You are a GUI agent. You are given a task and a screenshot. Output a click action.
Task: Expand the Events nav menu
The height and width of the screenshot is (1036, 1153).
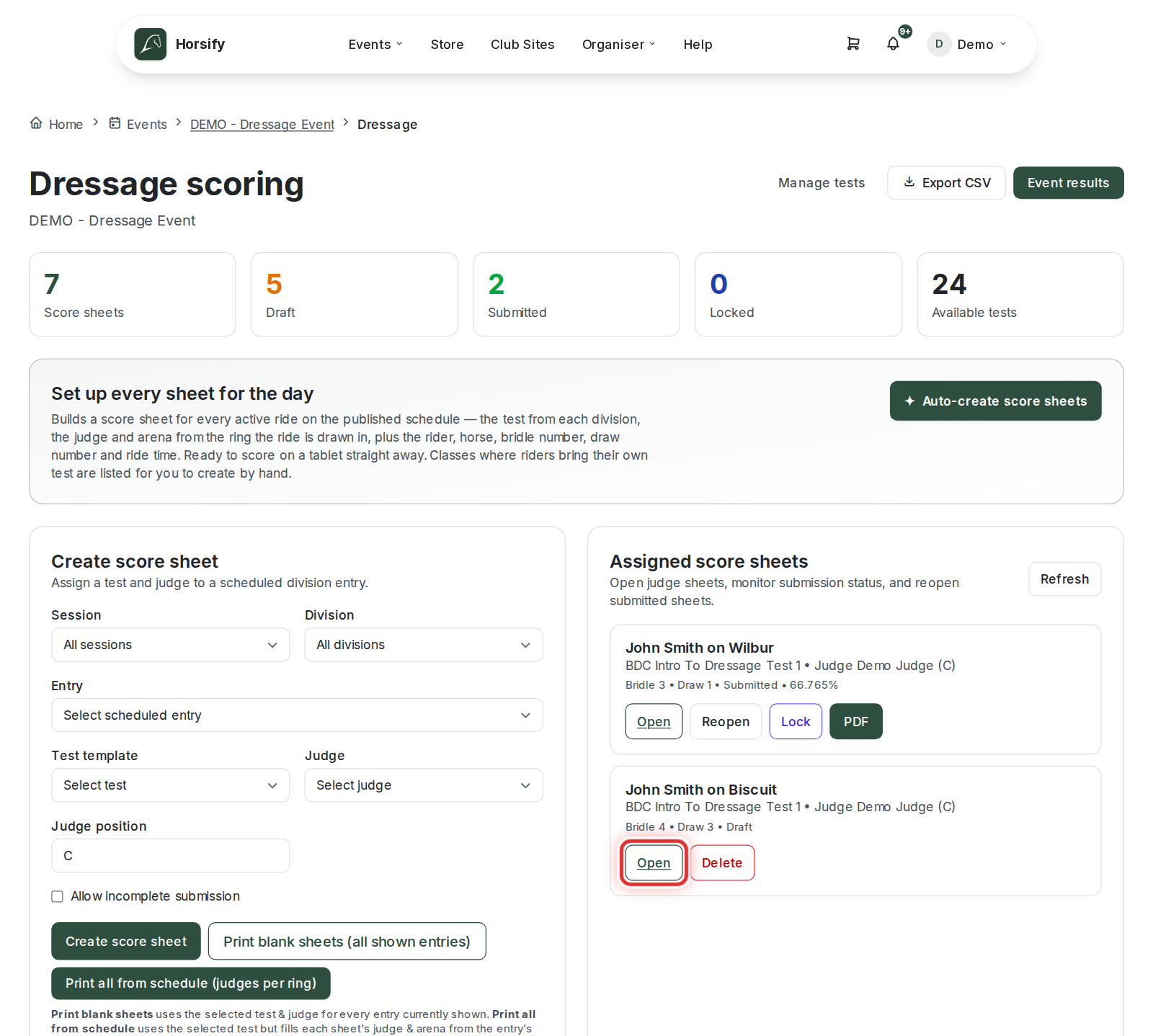coord(375,45)
